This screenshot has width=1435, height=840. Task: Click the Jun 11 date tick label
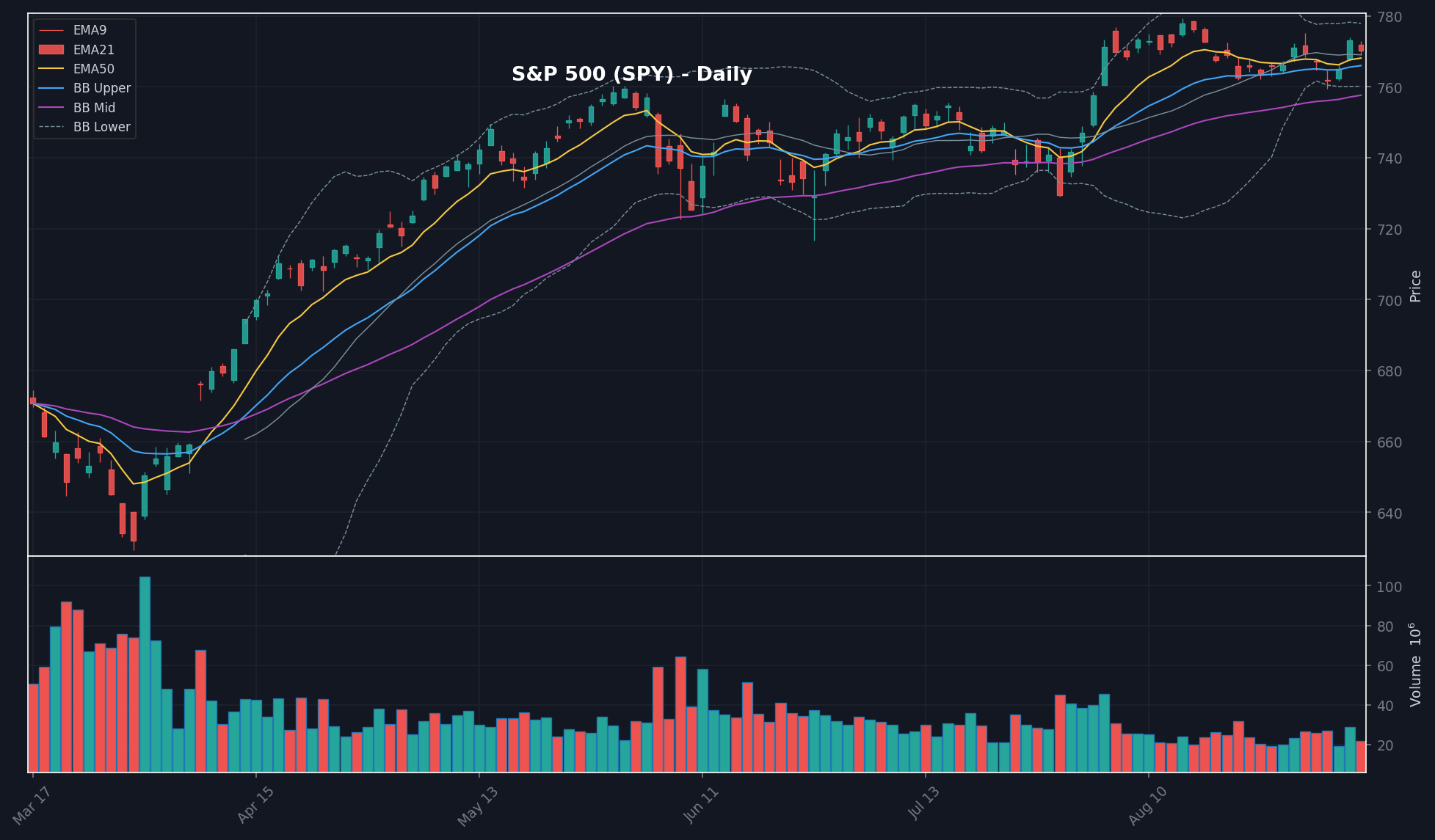coord(701,806)
